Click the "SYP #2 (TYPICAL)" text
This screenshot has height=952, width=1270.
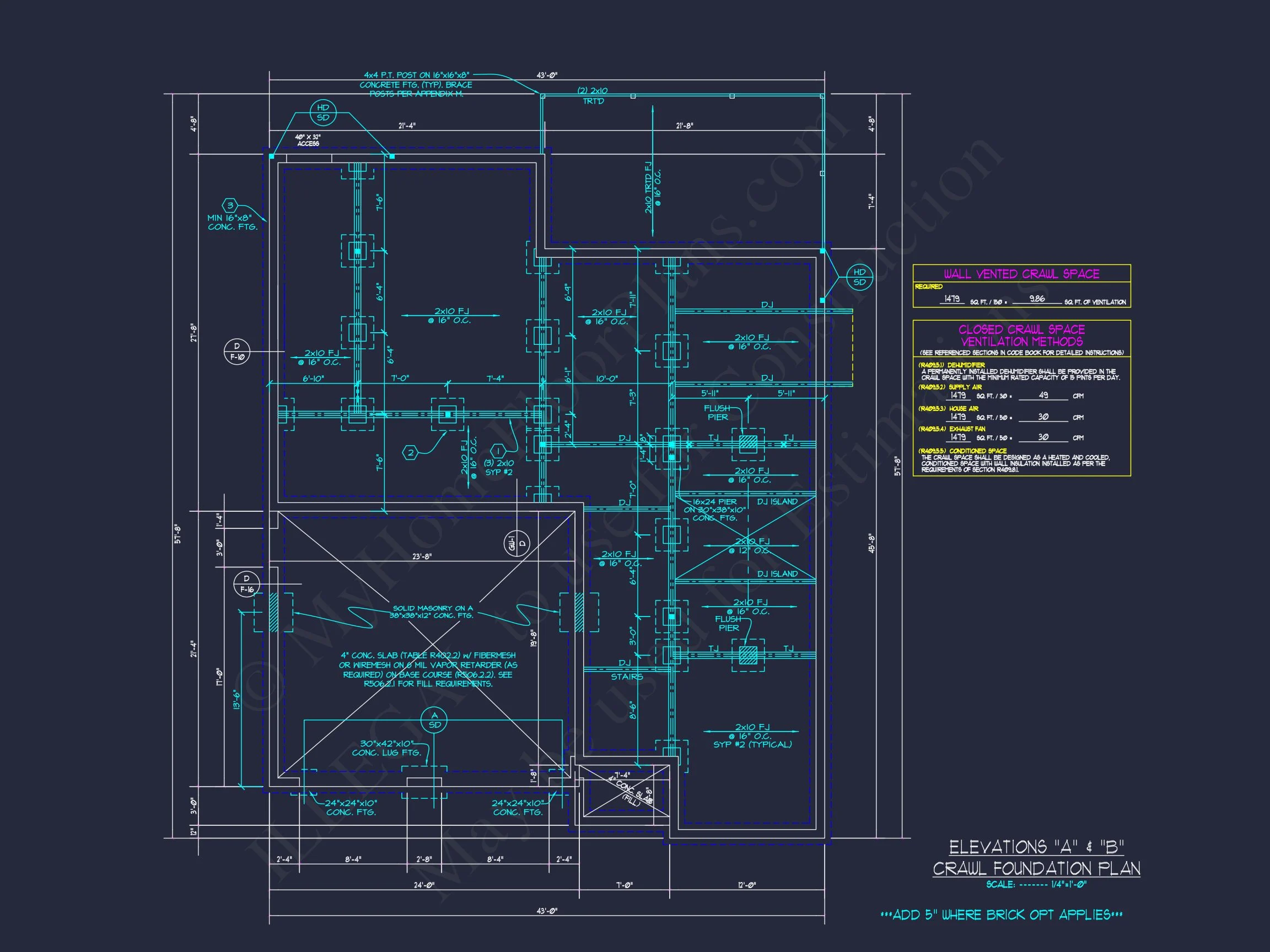coord(752,744)
